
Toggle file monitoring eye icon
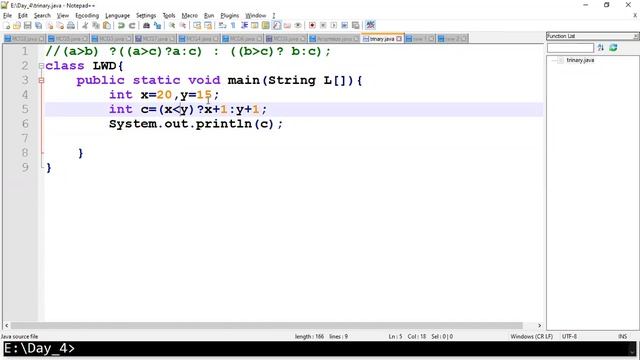(298, 25)
